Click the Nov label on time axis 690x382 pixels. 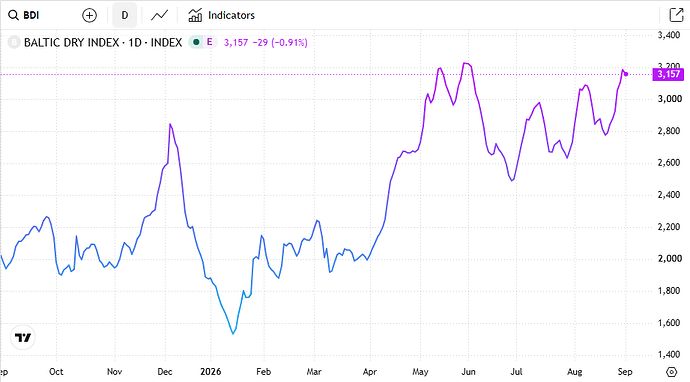[x=114, y=371]
